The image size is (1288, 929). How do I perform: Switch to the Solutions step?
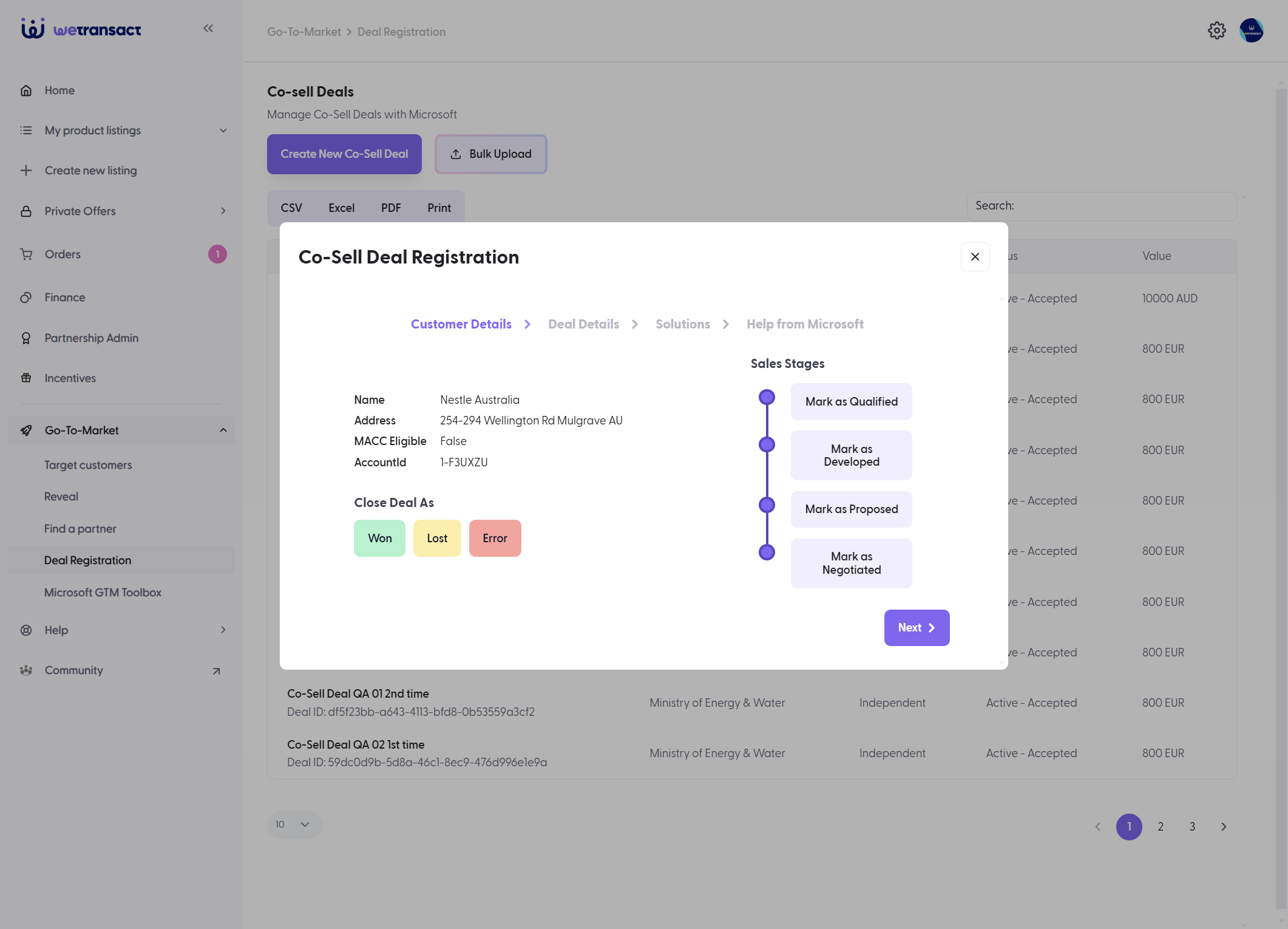pos(683,324)
